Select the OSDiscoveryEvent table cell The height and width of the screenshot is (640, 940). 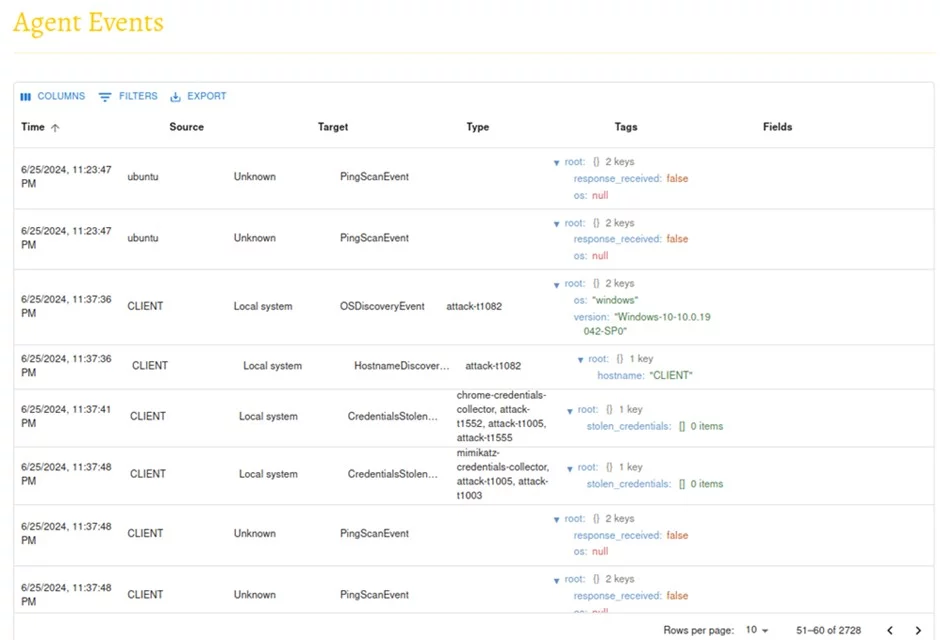pyautogui.click(x=382, y=306)
